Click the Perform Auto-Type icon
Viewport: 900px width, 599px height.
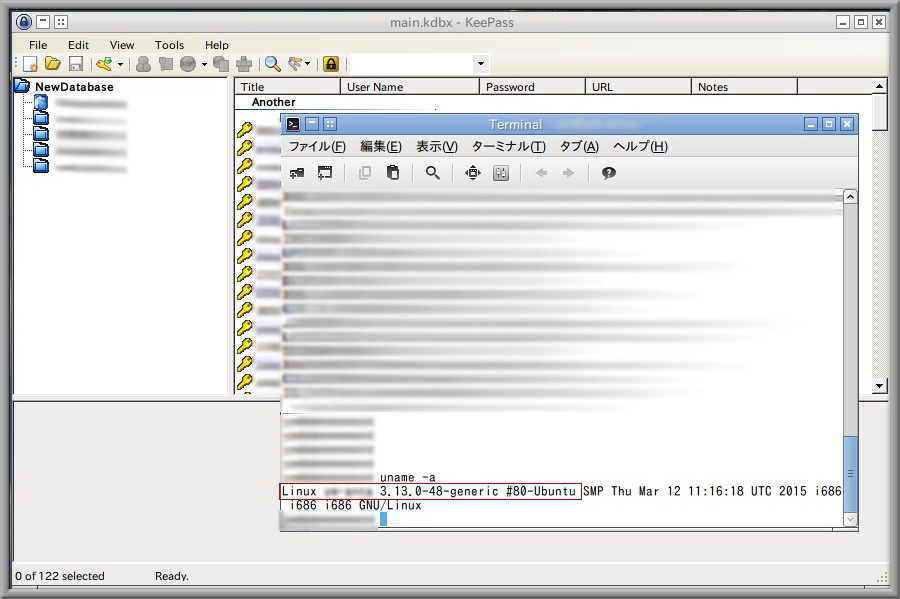pos(244,64)
